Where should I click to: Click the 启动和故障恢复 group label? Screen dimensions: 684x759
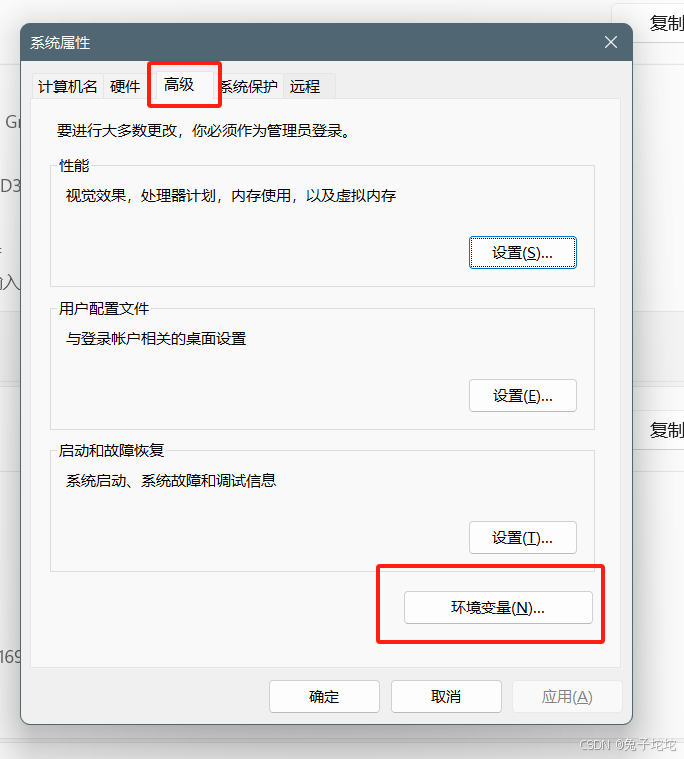point(111,450)
